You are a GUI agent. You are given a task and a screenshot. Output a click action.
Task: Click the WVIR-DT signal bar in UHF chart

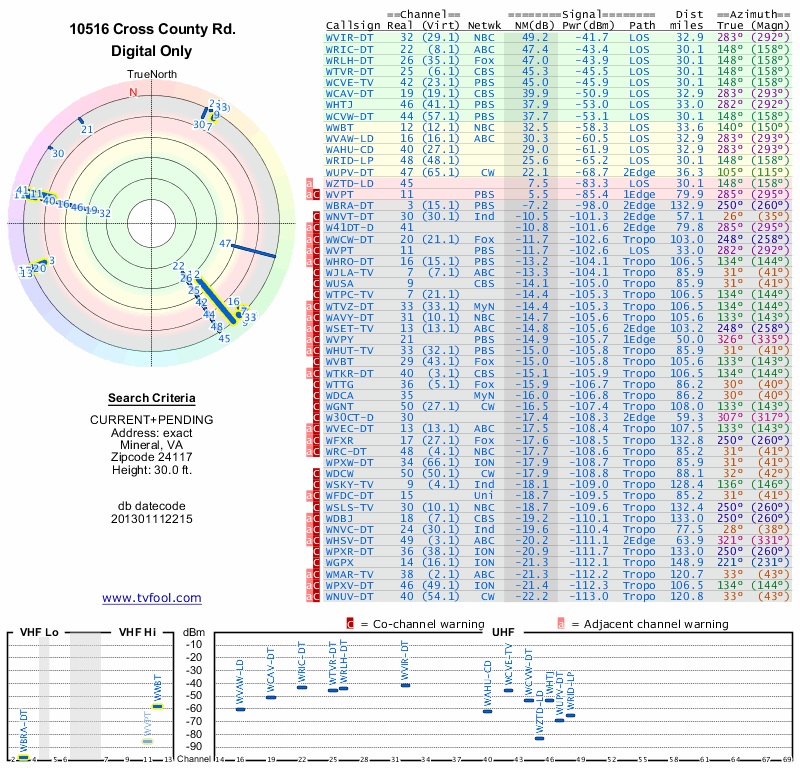pos(405,685)
